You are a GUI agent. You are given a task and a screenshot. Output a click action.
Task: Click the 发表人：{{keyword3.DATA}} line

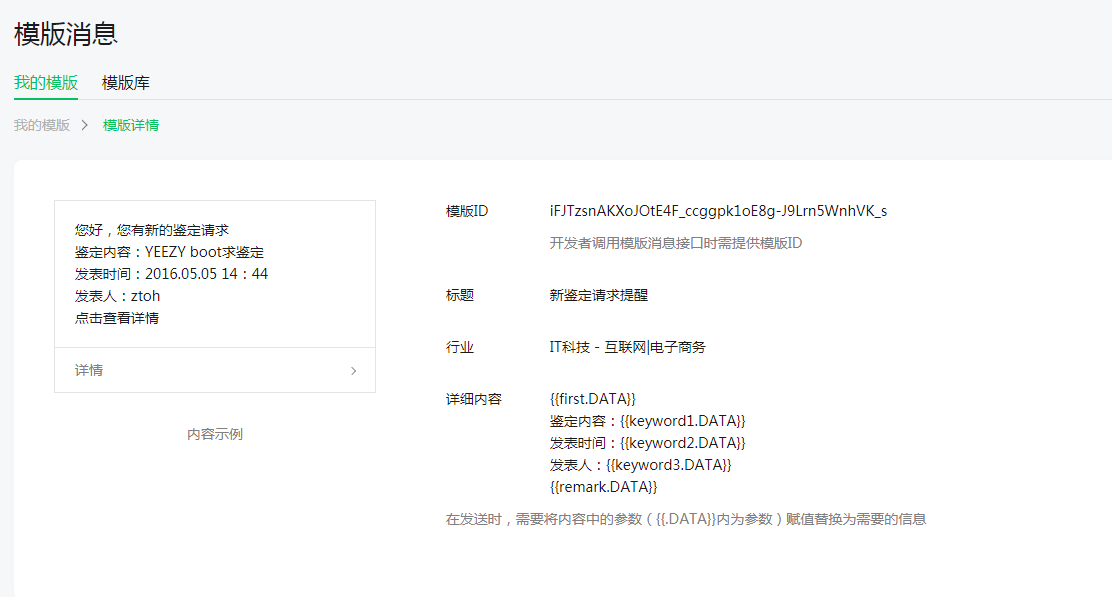640,465
